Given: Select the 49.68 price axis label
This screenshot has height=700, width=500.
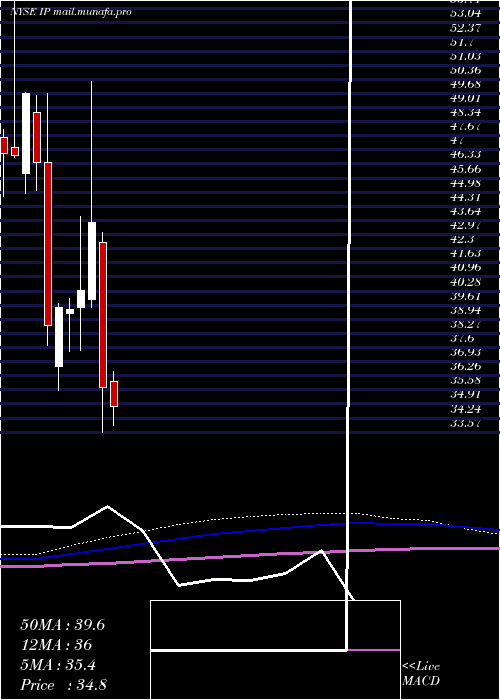Looking at the screenshot, I should click(465, 84).
